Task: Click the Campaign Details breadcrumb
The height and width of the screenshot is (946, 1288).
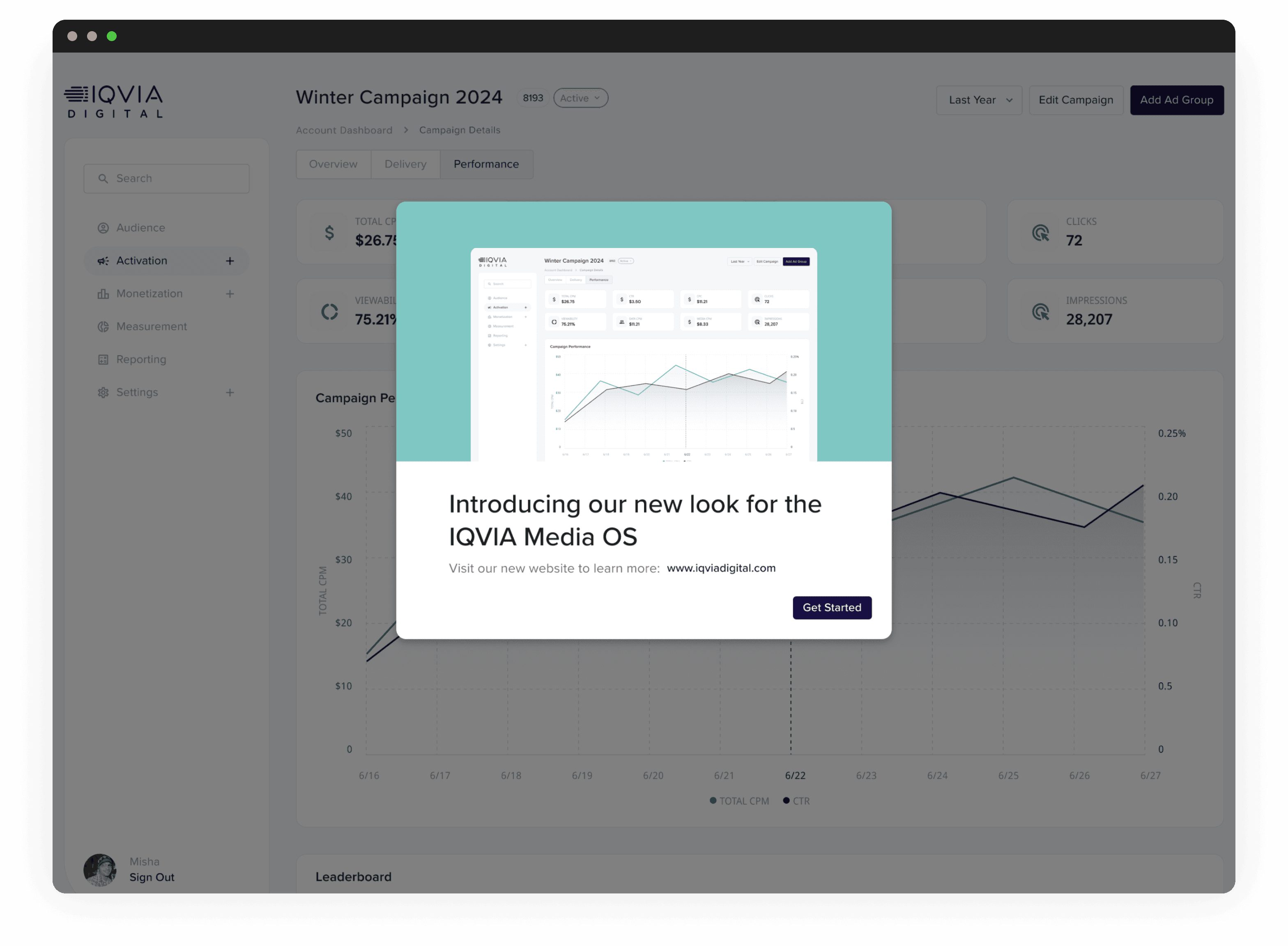Action: pos(459,130)
